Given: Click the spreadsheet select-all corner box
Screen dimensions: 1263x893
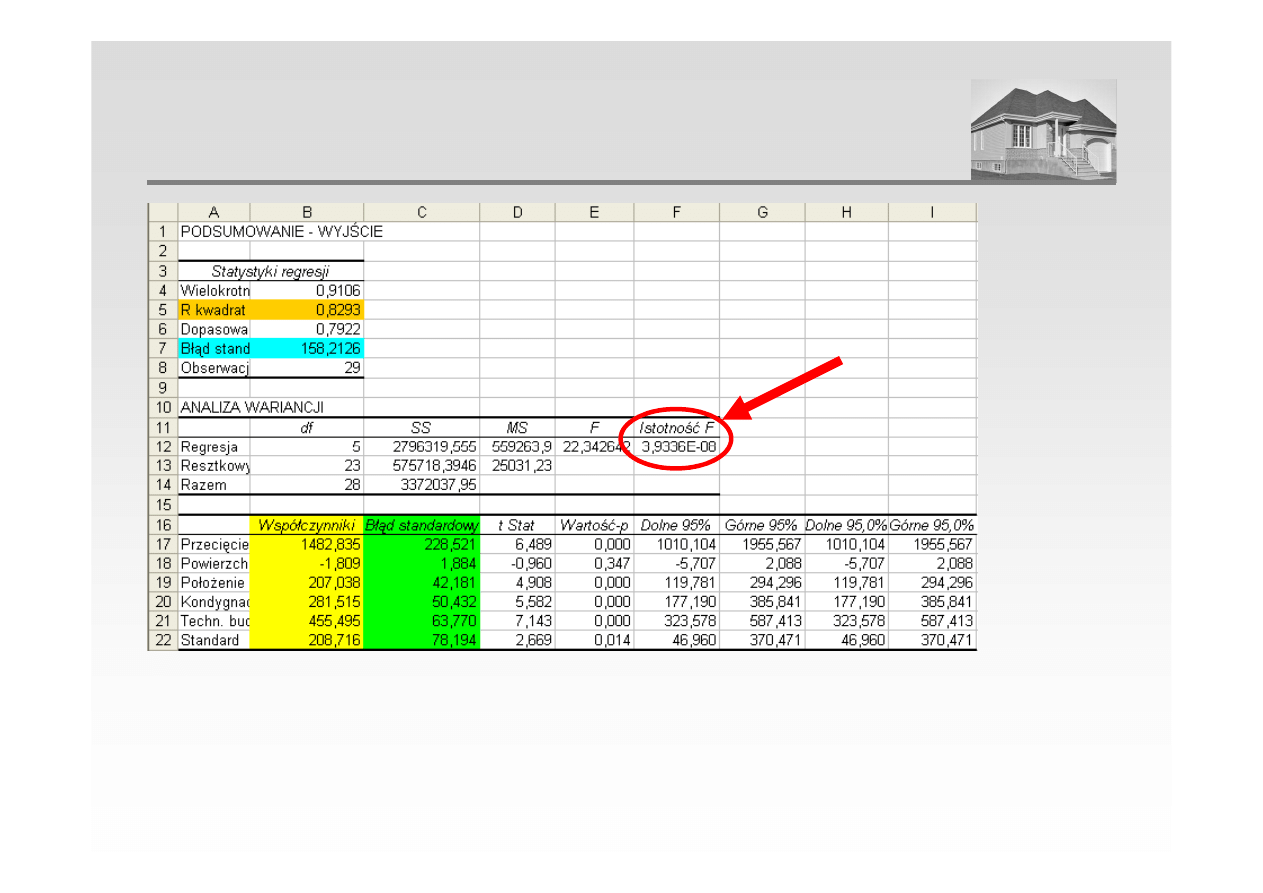Looking at the screenshot, I should click(x=162, y=212).
